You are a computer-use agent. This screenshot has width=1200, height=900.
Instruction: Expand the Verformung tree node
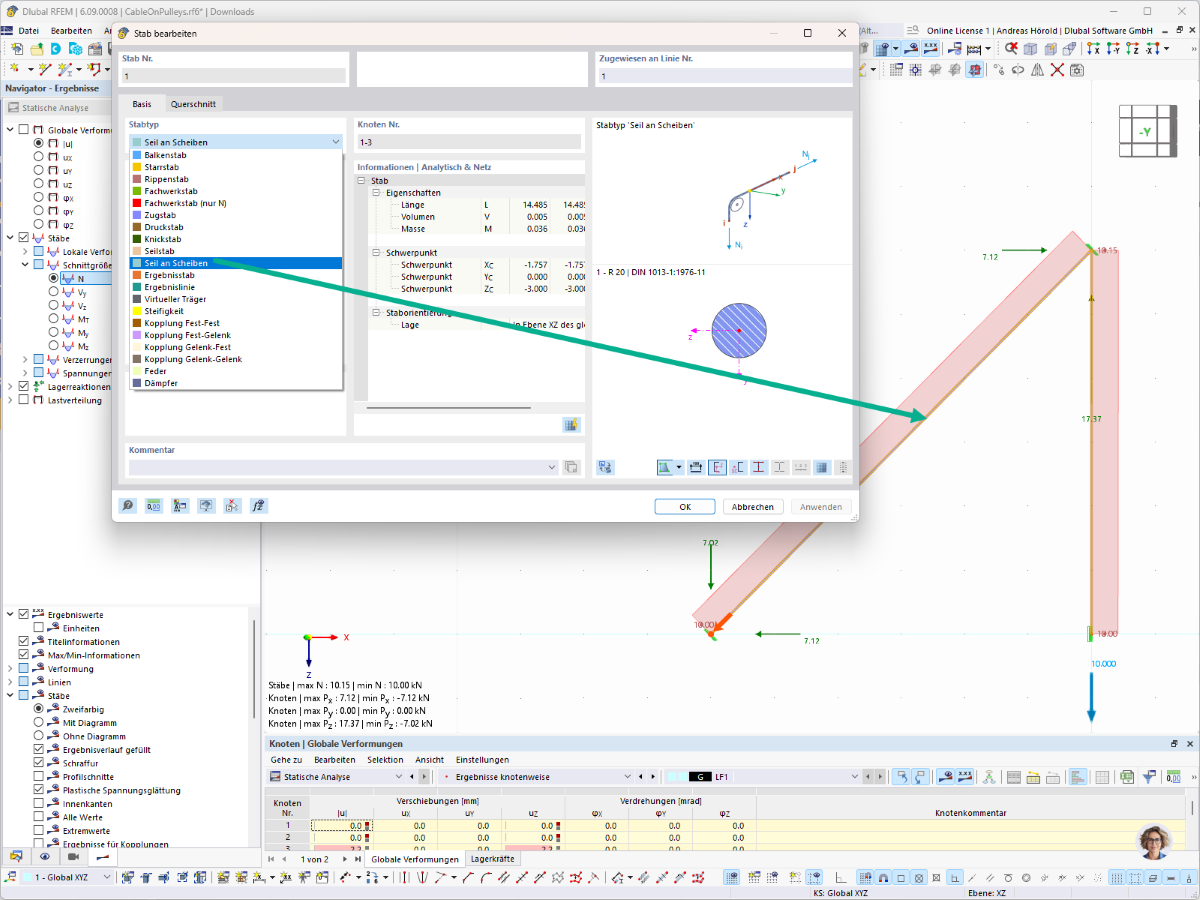(x=11, y=669)
